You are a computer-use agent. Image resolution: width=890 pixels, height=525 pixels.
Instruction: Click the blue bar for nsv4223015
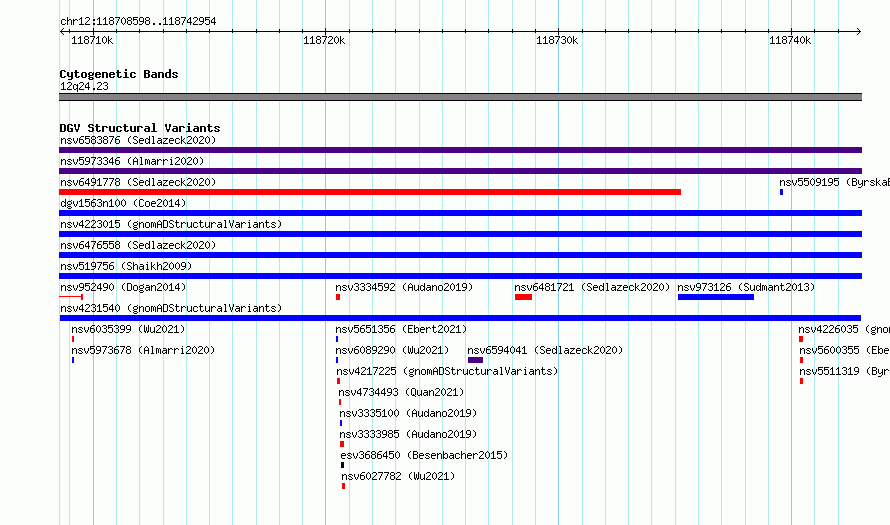point(460,234)
